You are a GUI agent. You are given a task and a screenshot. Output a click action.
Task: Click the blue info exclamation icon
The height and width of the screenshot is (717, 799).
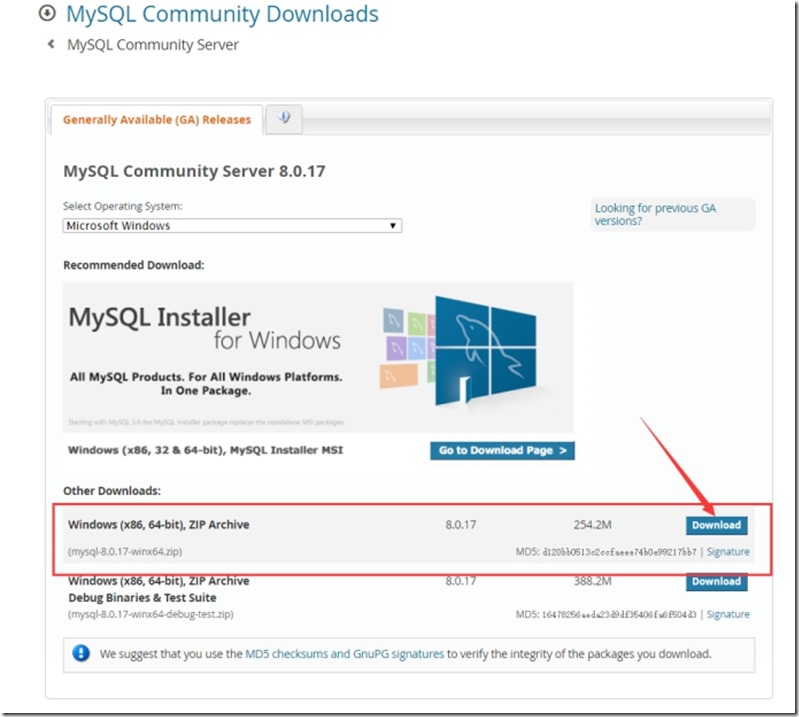pyautogui.click(x=81, y=653)
